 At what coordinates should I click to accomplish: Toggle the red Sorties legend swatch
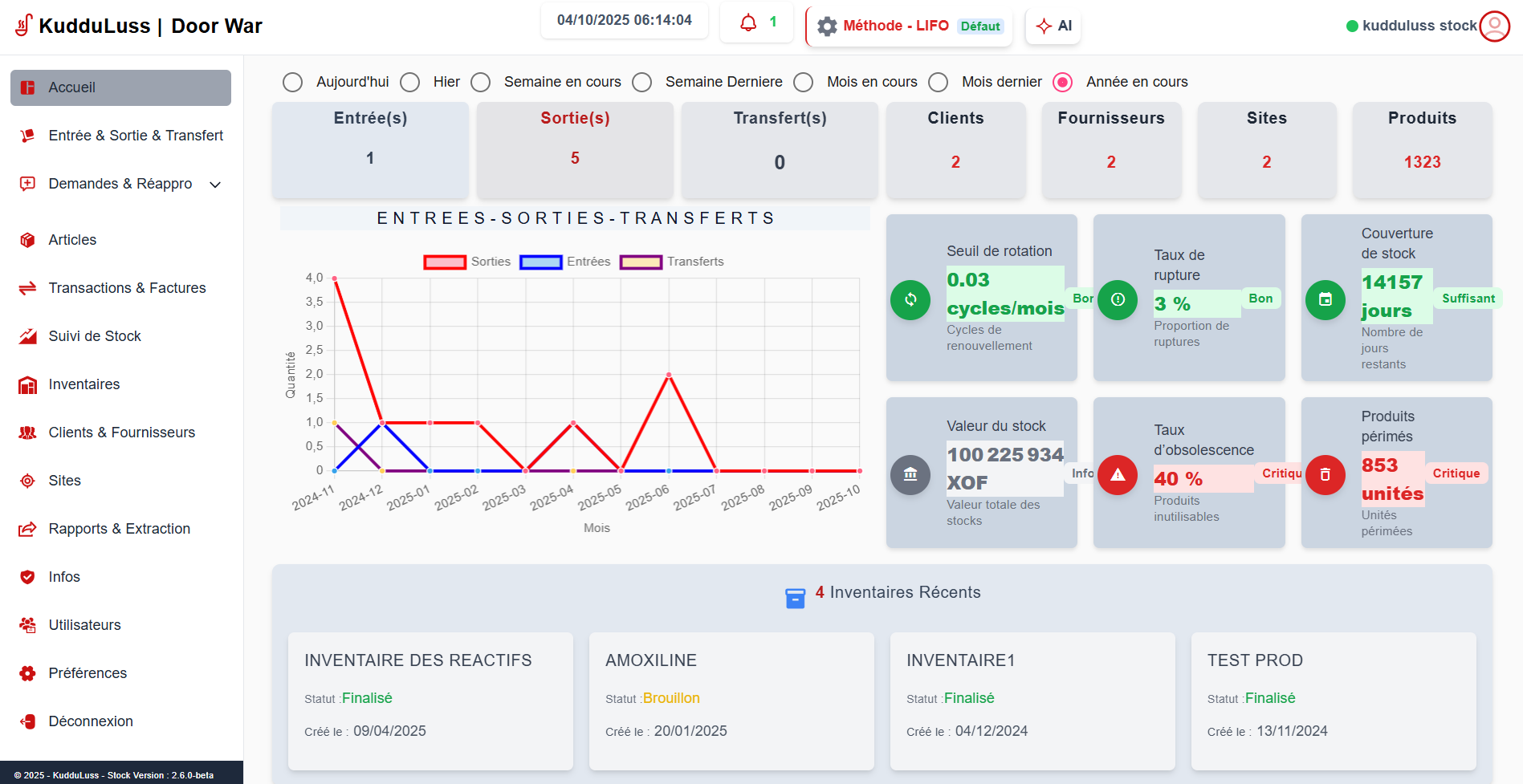point(445,262)
